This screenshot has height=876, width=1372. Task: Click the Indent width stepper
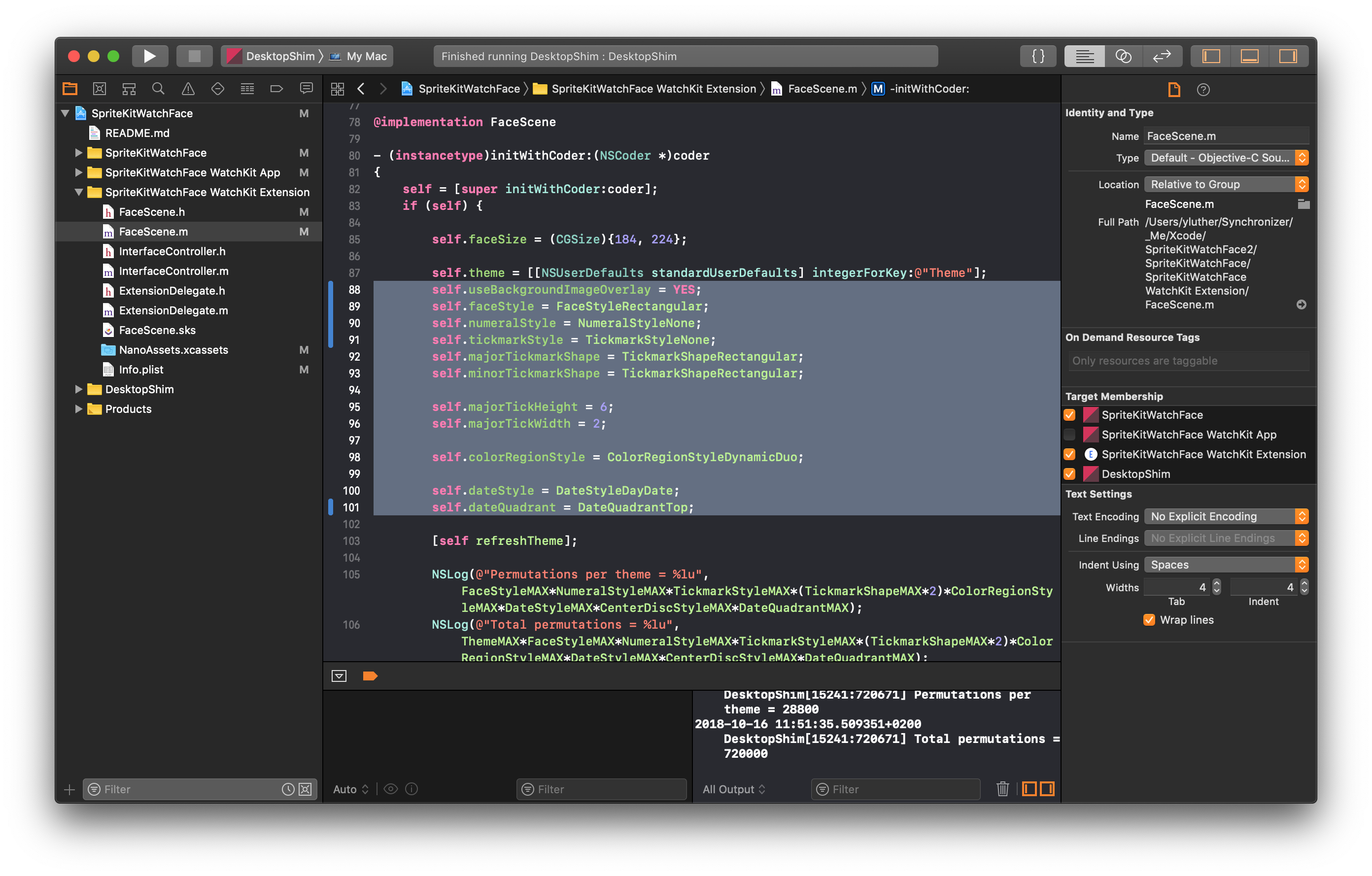1304,587
